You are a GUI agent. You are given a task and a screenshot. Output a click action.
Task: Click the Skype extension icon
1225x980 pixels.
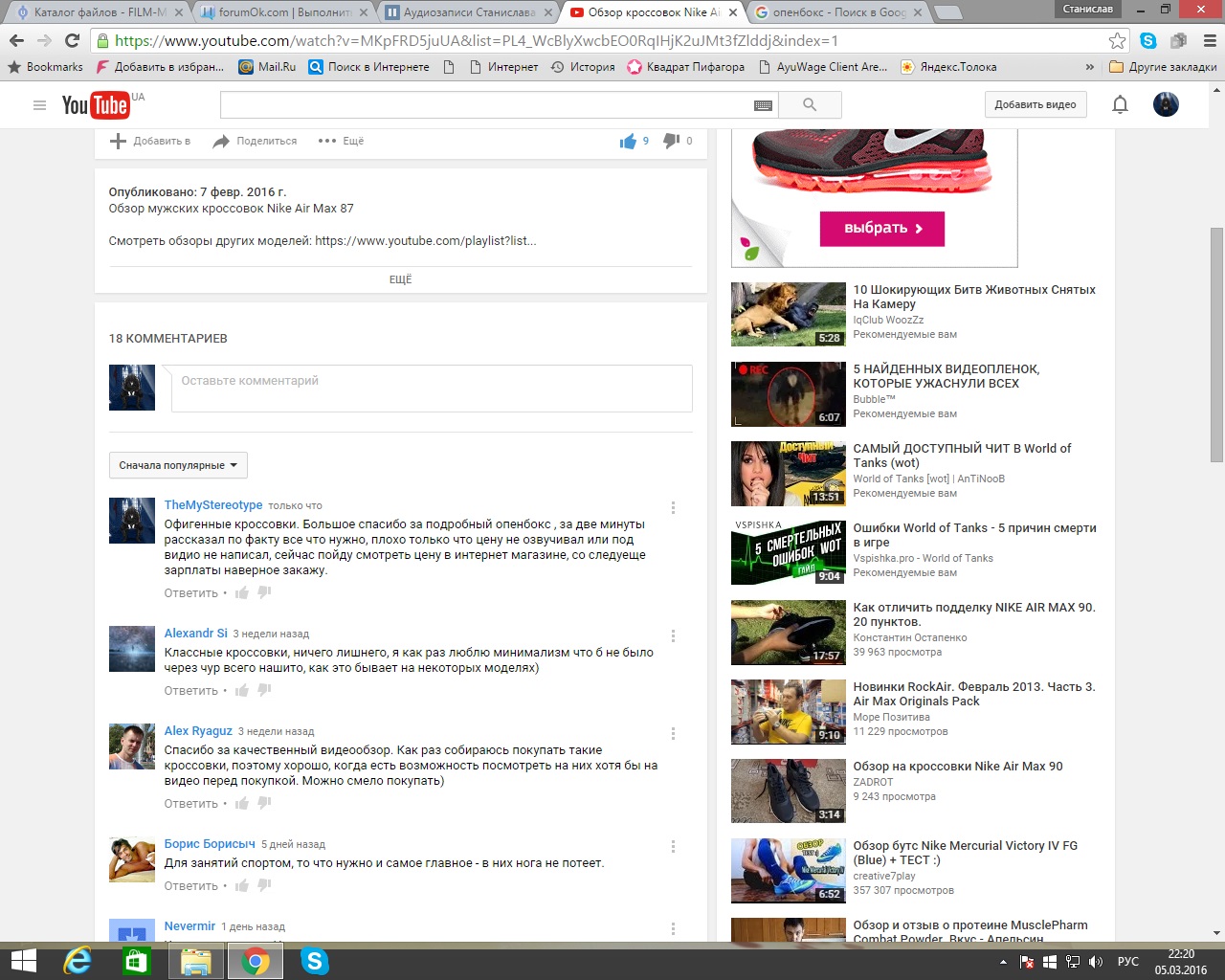pos(1148,40)
